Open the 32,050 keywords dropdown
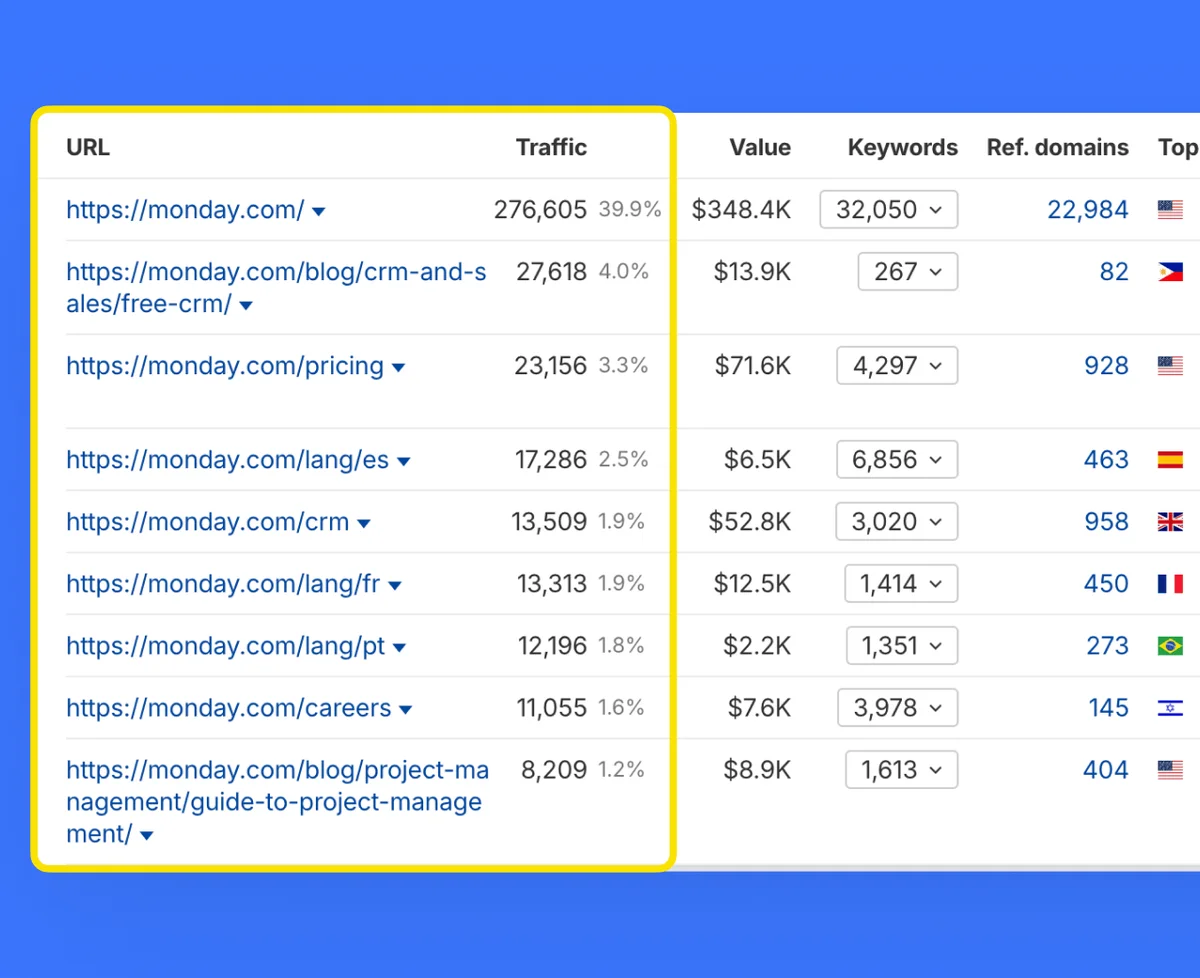 [888, 210]
